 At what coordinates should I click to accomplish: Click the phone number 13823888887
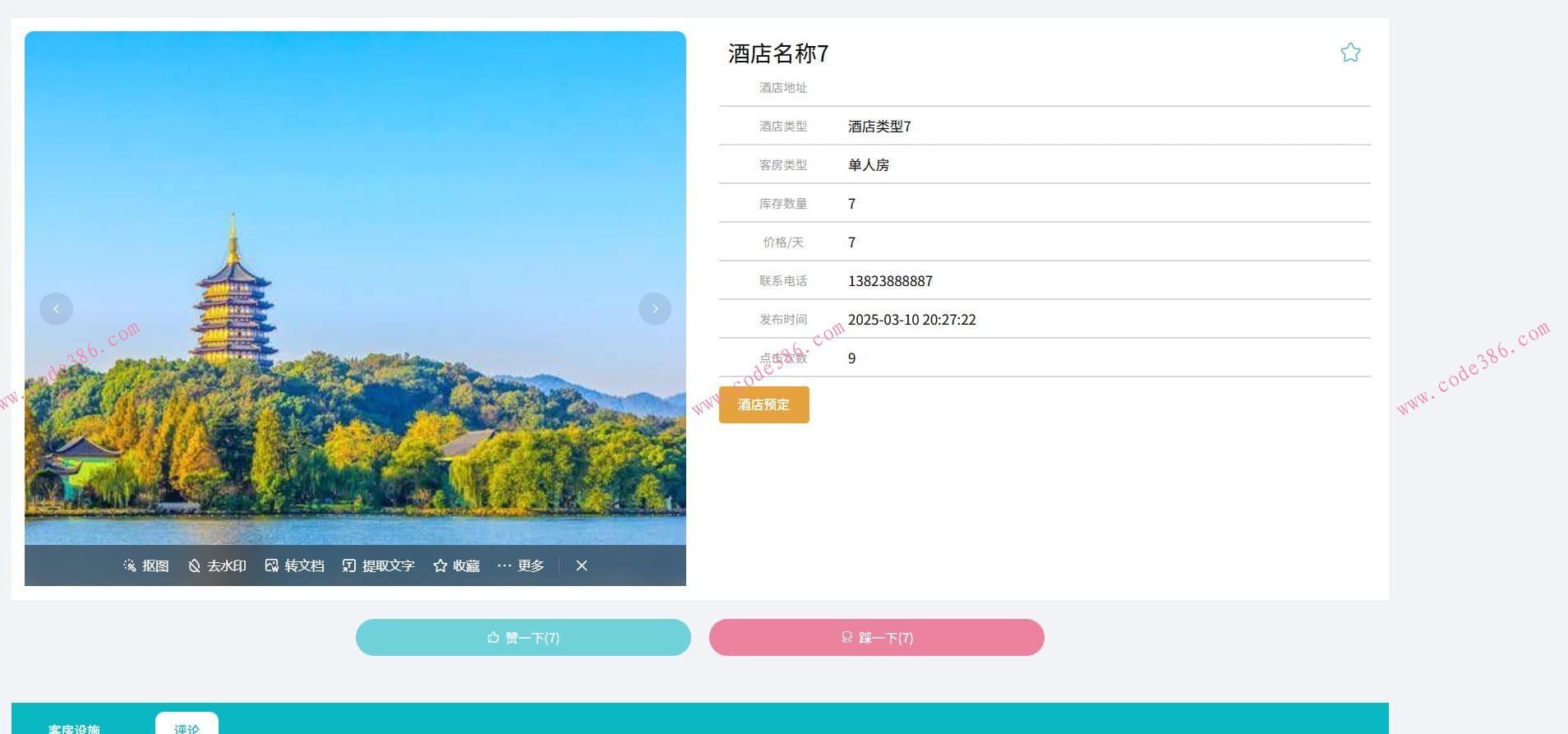point(890,281)
